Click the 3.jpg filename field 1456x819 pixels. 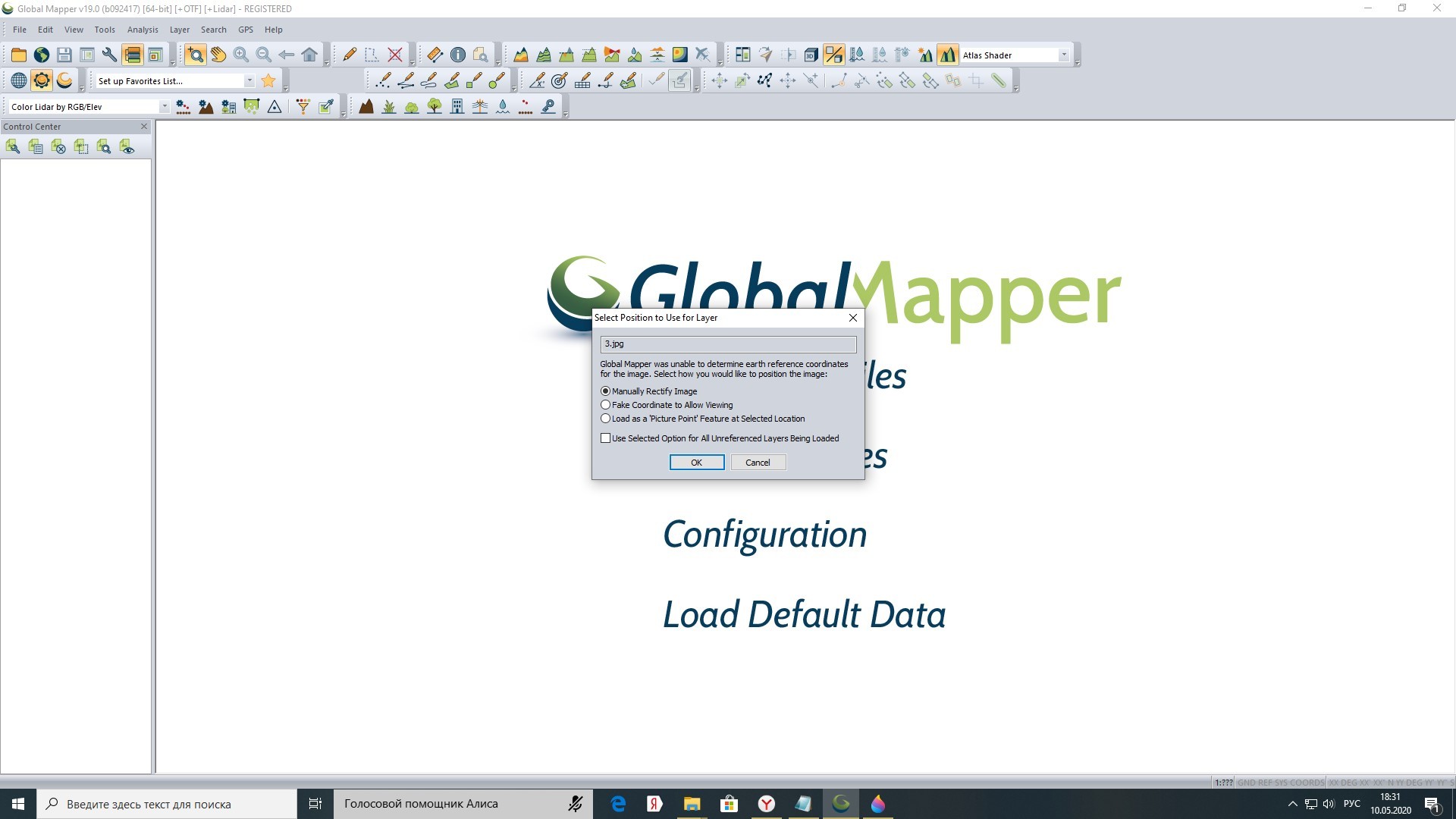click(x=729, y=344)
